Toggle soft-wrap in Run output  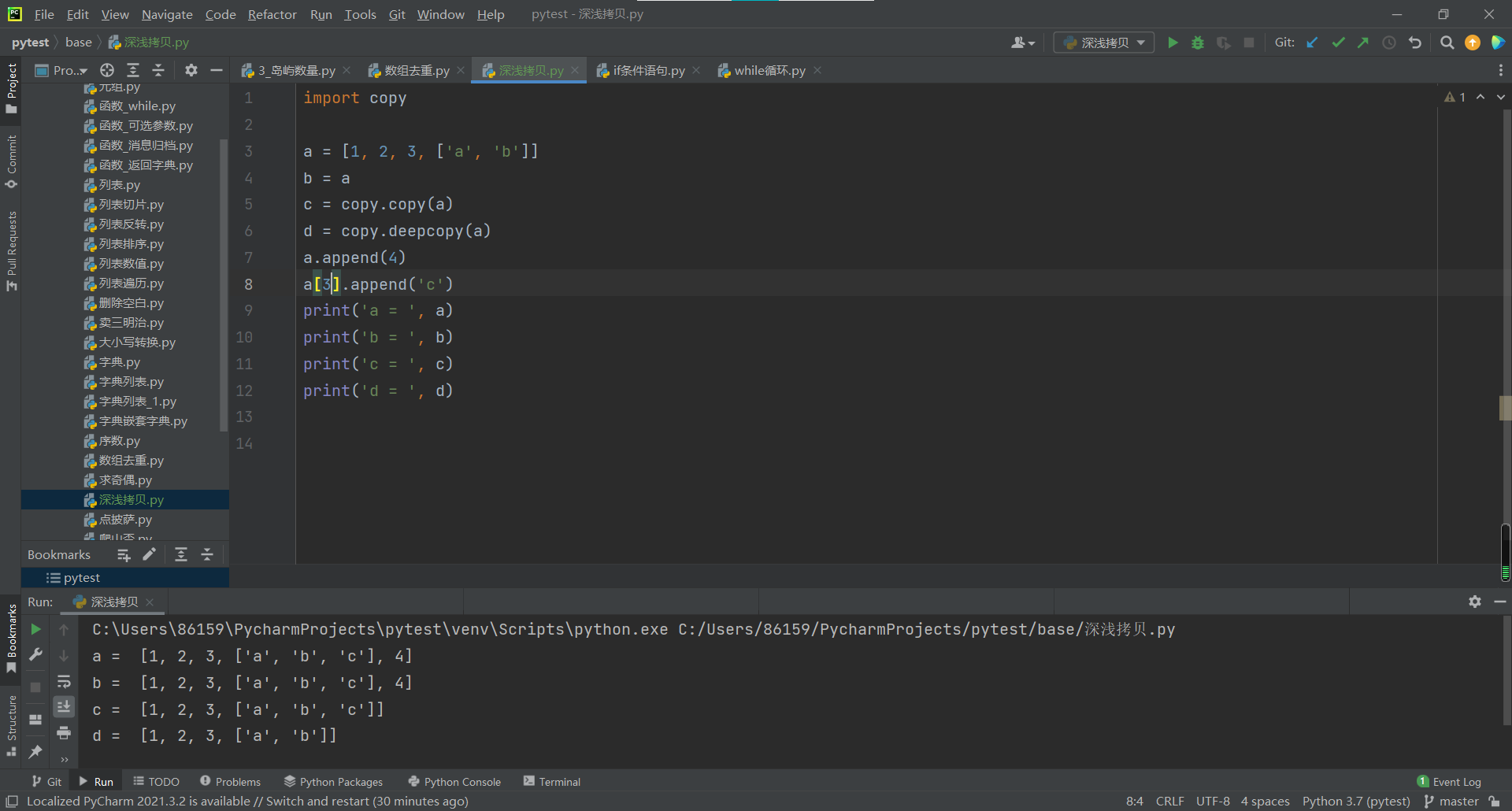pos(64,681)
